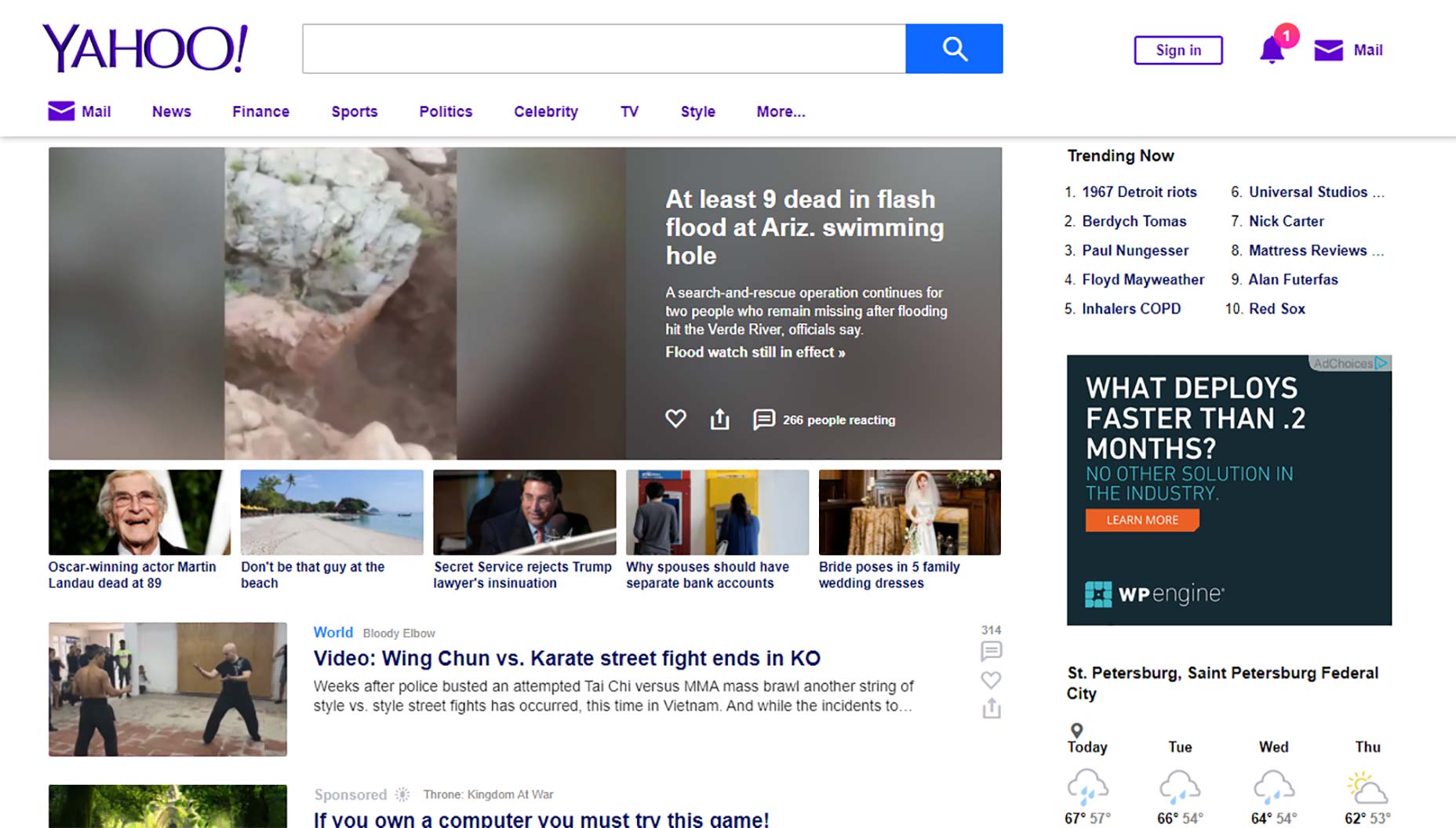Open the Finance navigation tab

click(x=260, y=111)
